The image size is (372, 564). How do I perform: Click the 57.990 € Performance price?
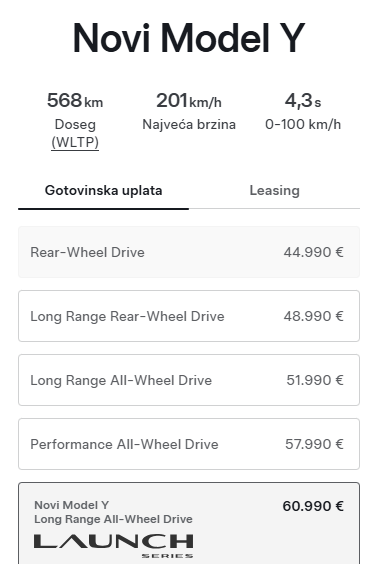click(x=314, y=444)
